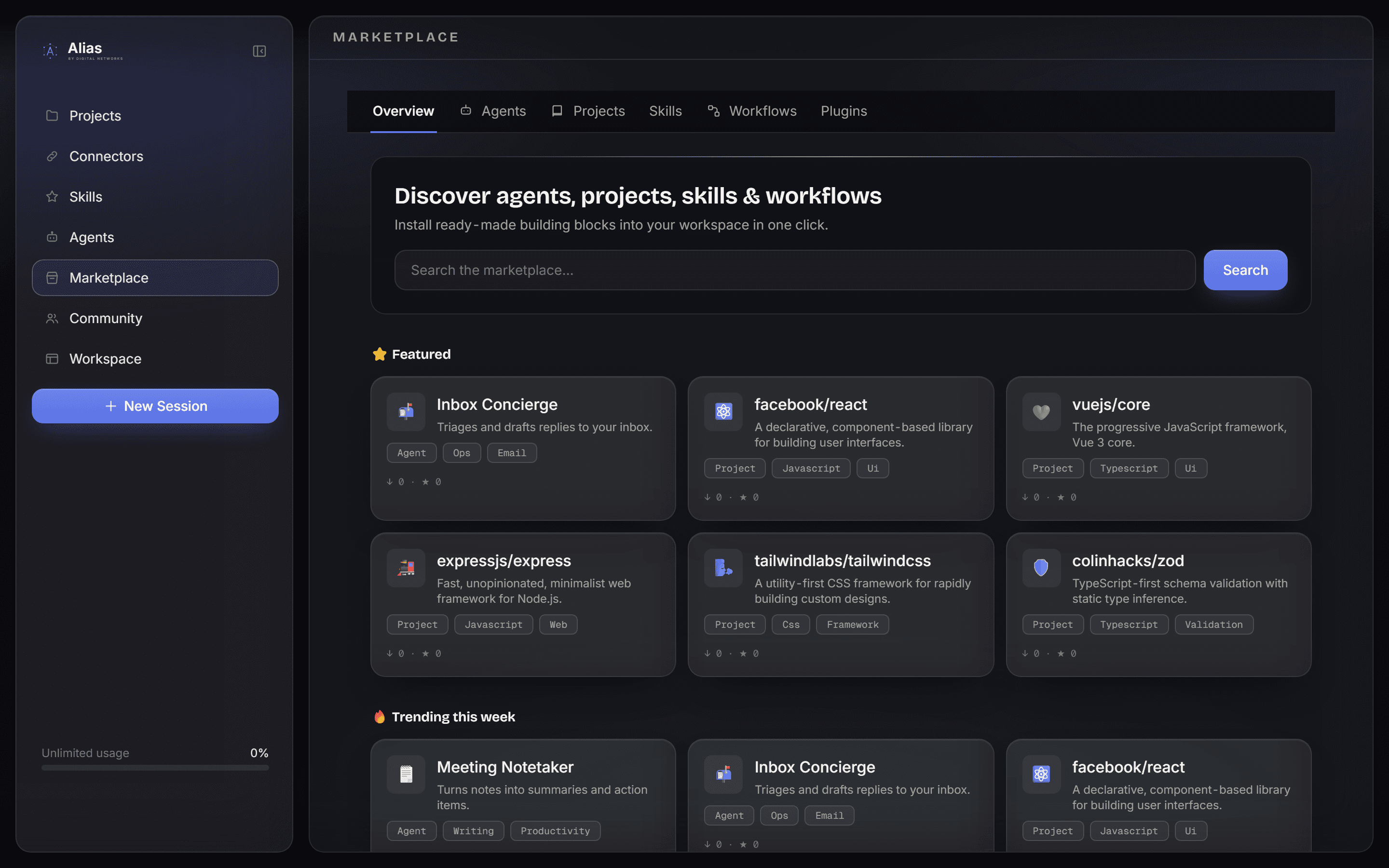This screenshot has width=1389, height=868.
Task: Click the vuejs/core heart icon
Action: 1041,412
